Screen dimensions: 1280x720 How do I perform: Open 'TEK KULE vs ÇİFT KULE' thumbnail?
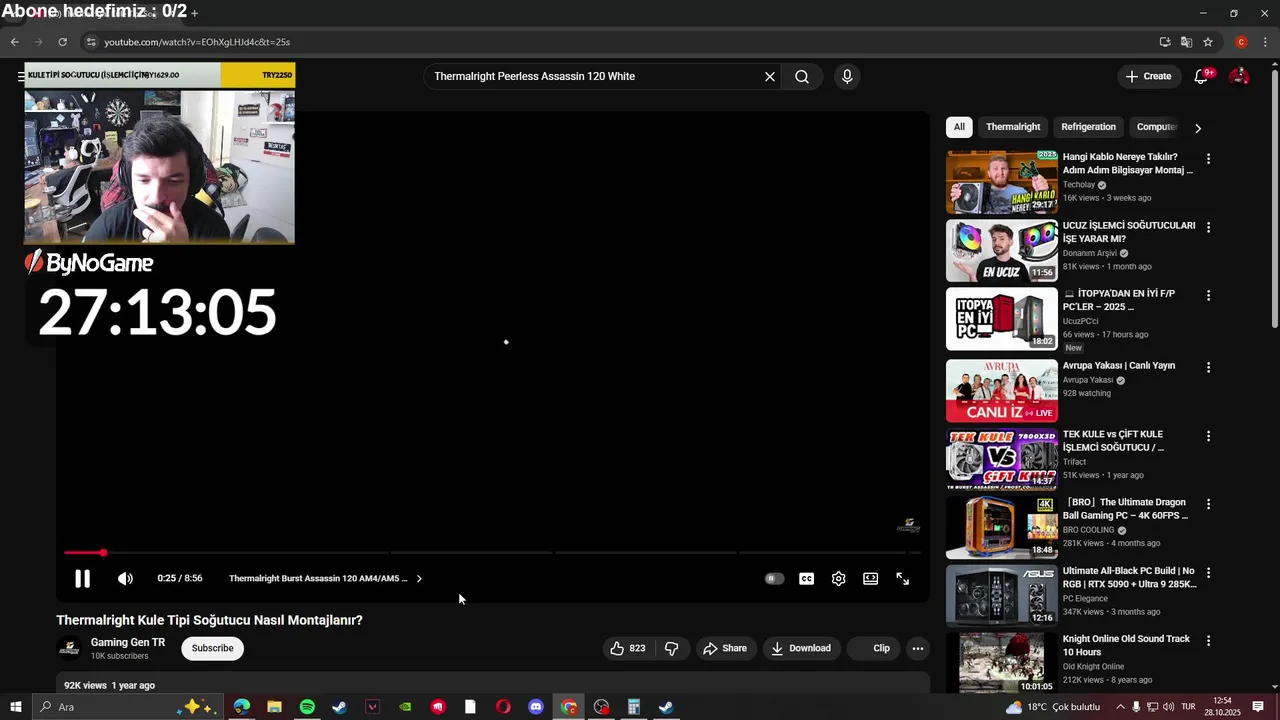point(1002,459)
